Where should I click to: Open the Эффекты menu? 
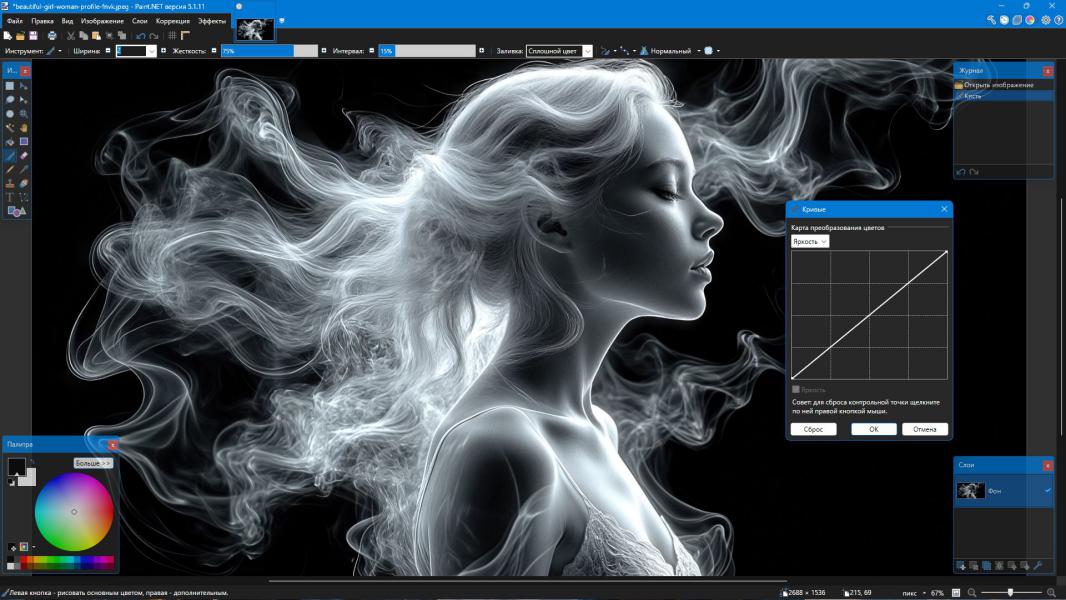[211, 21]
